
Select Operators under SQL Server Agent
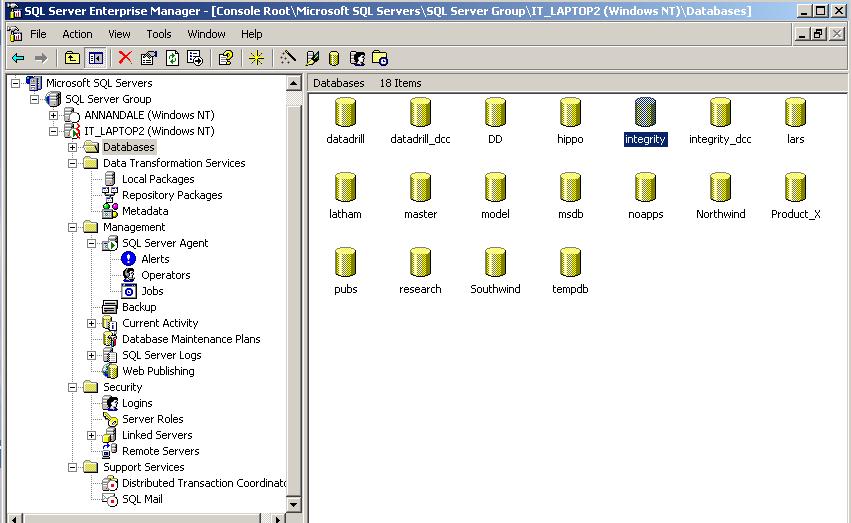tap(166, 275)
